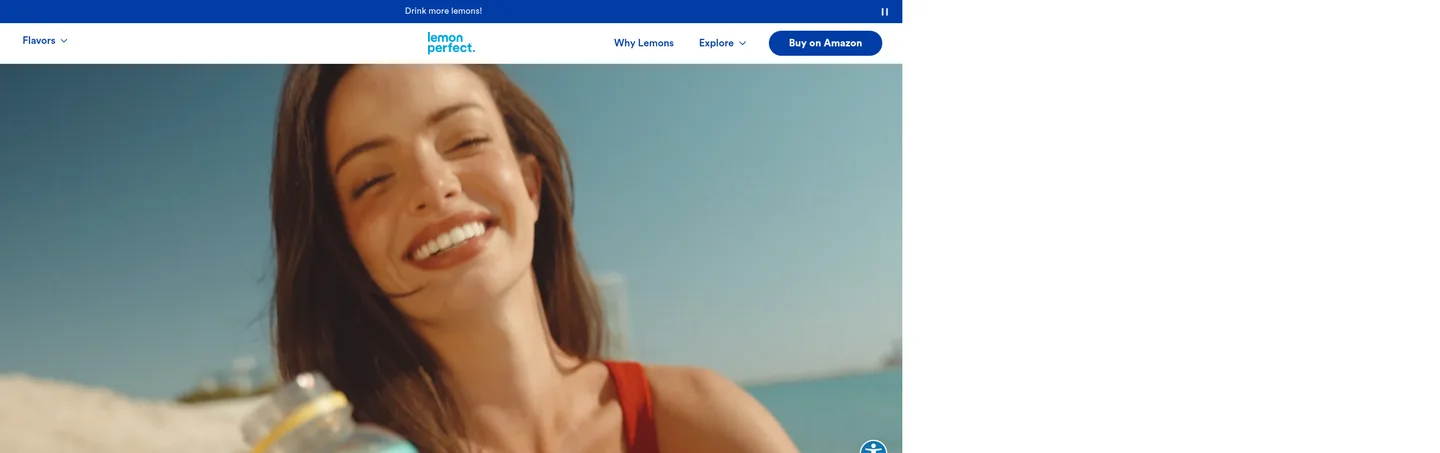Viewport: 1440px width, 453px height.
Task: Pause the announcement bar rotation
Action: pos(884,12)
